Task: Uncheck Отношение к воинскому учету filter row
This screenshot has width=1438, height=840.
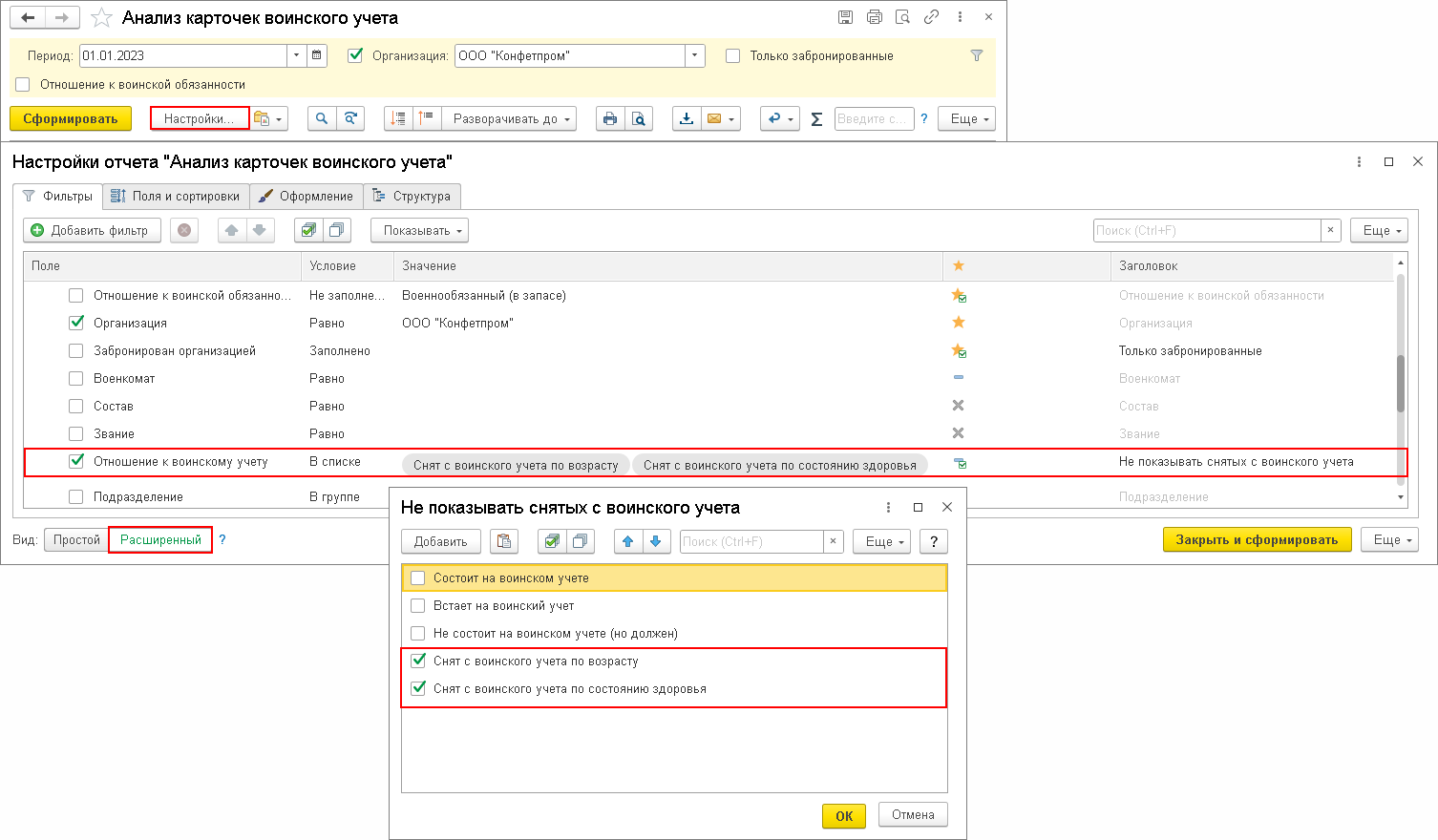Action: (x=76, y=461)
